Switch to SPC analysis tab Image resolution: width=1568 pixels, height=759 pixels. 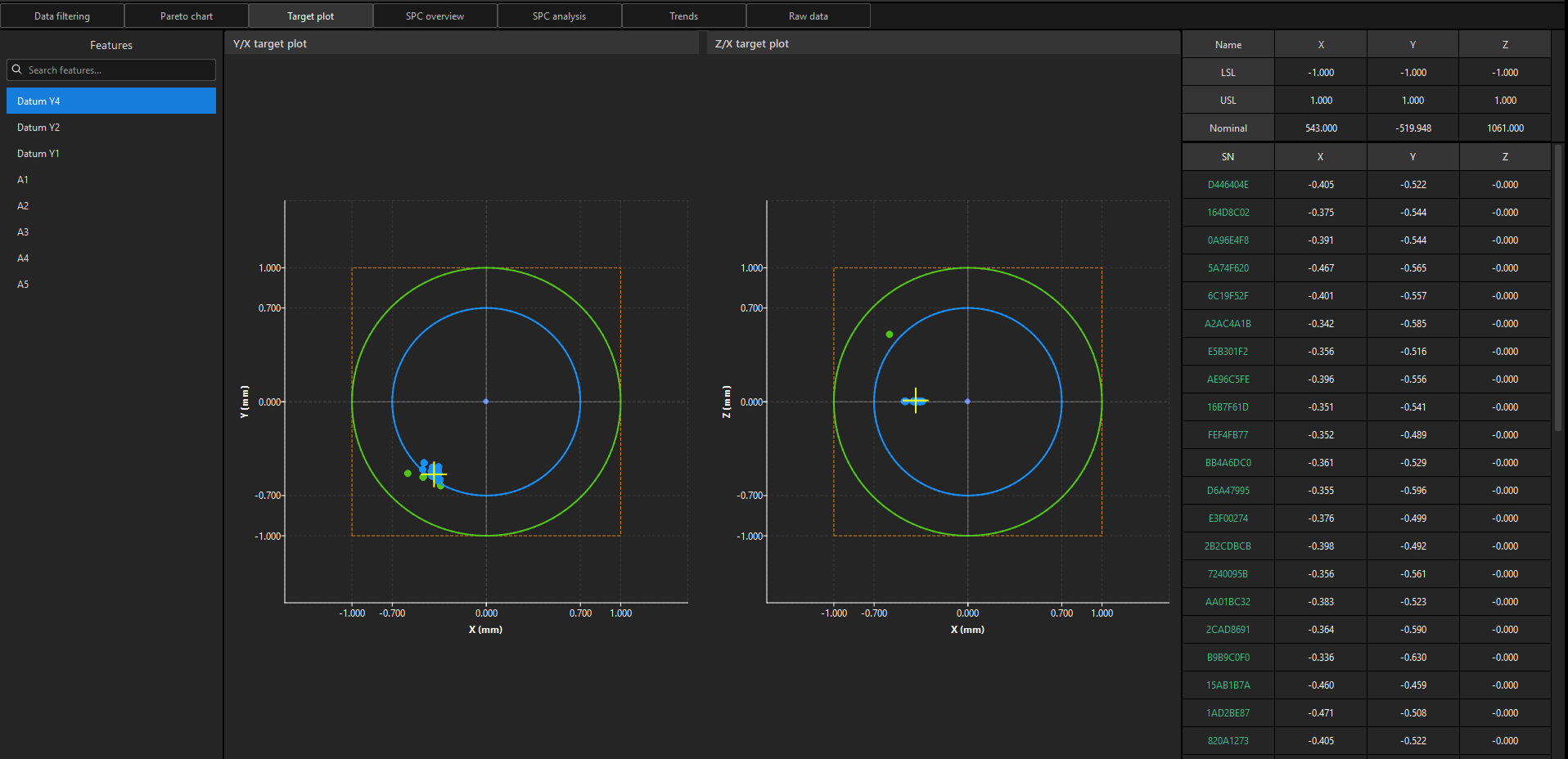[x=560, y=16]
